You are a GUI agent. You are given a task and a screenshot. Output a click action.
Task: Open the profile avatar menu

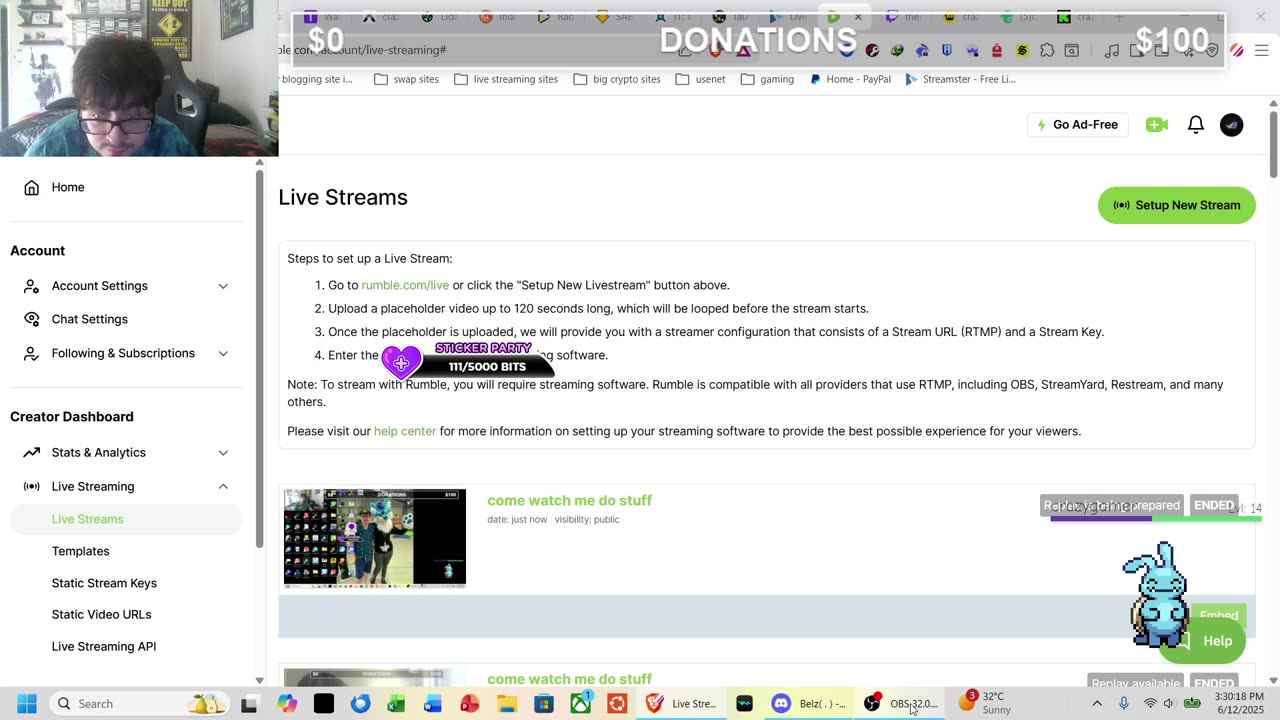1232,125
